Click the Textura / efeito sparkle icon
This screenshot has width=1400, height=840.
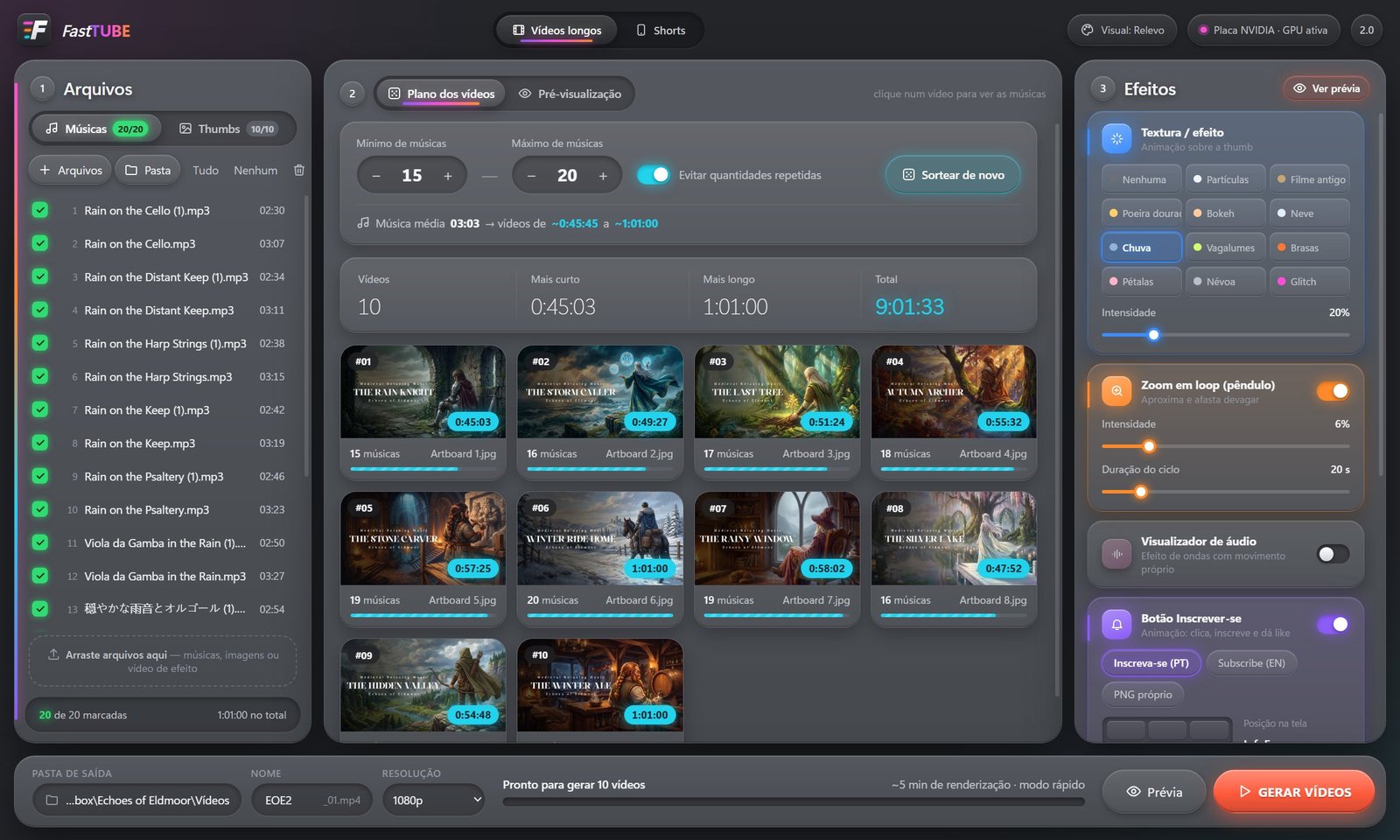pyautogui.click(x=1116, y=138)
